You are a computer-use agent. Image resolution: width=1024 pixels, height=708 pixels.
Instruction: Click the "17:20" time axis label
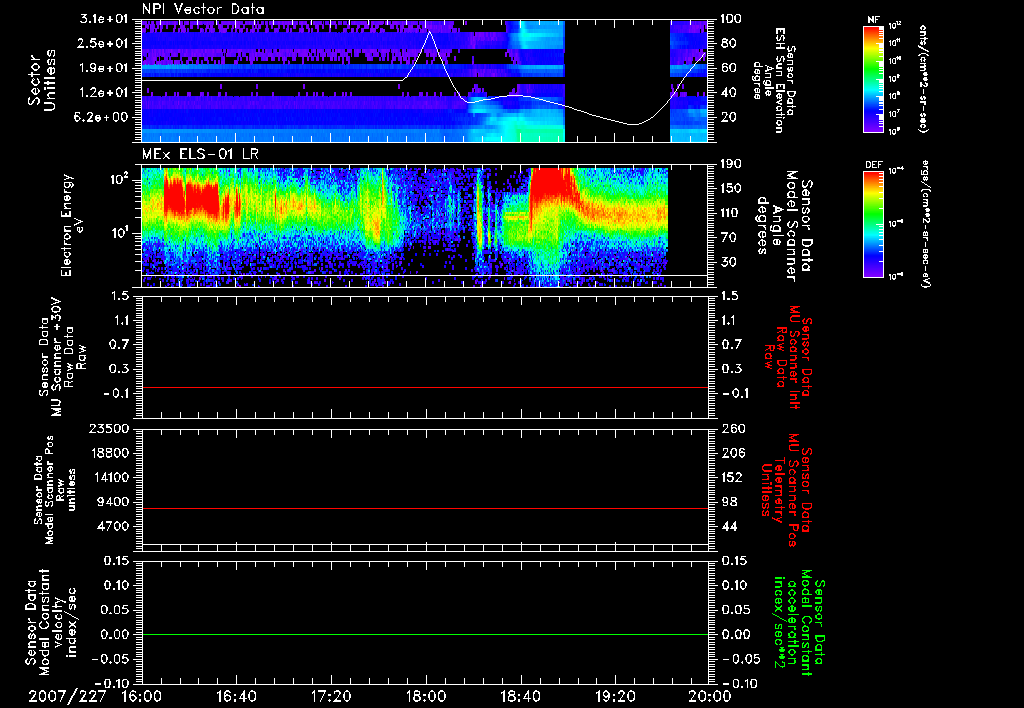331,696
